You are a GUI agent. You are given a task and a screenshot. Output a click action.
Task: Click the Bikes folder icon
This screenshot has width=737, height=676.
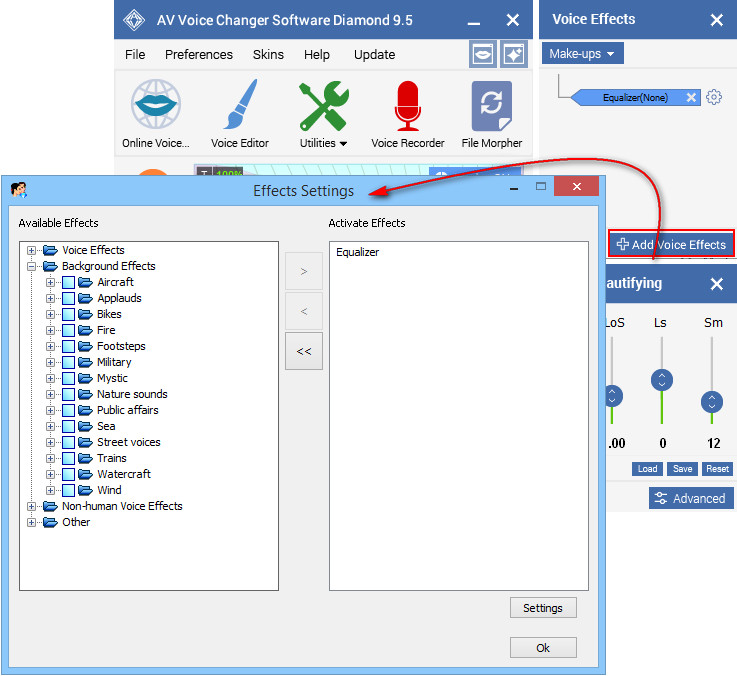85,314
